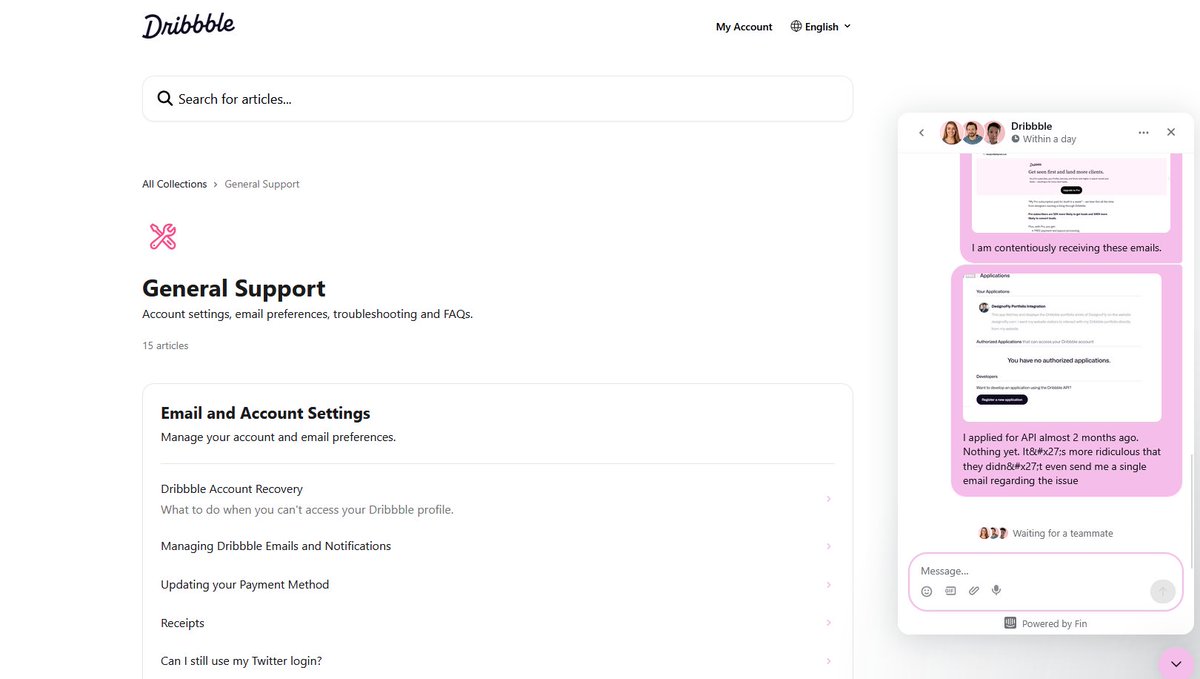Open the email screenshot thumbnail in chat
Viewport: 1200px width, 679px height.
tap(1071, 194)
